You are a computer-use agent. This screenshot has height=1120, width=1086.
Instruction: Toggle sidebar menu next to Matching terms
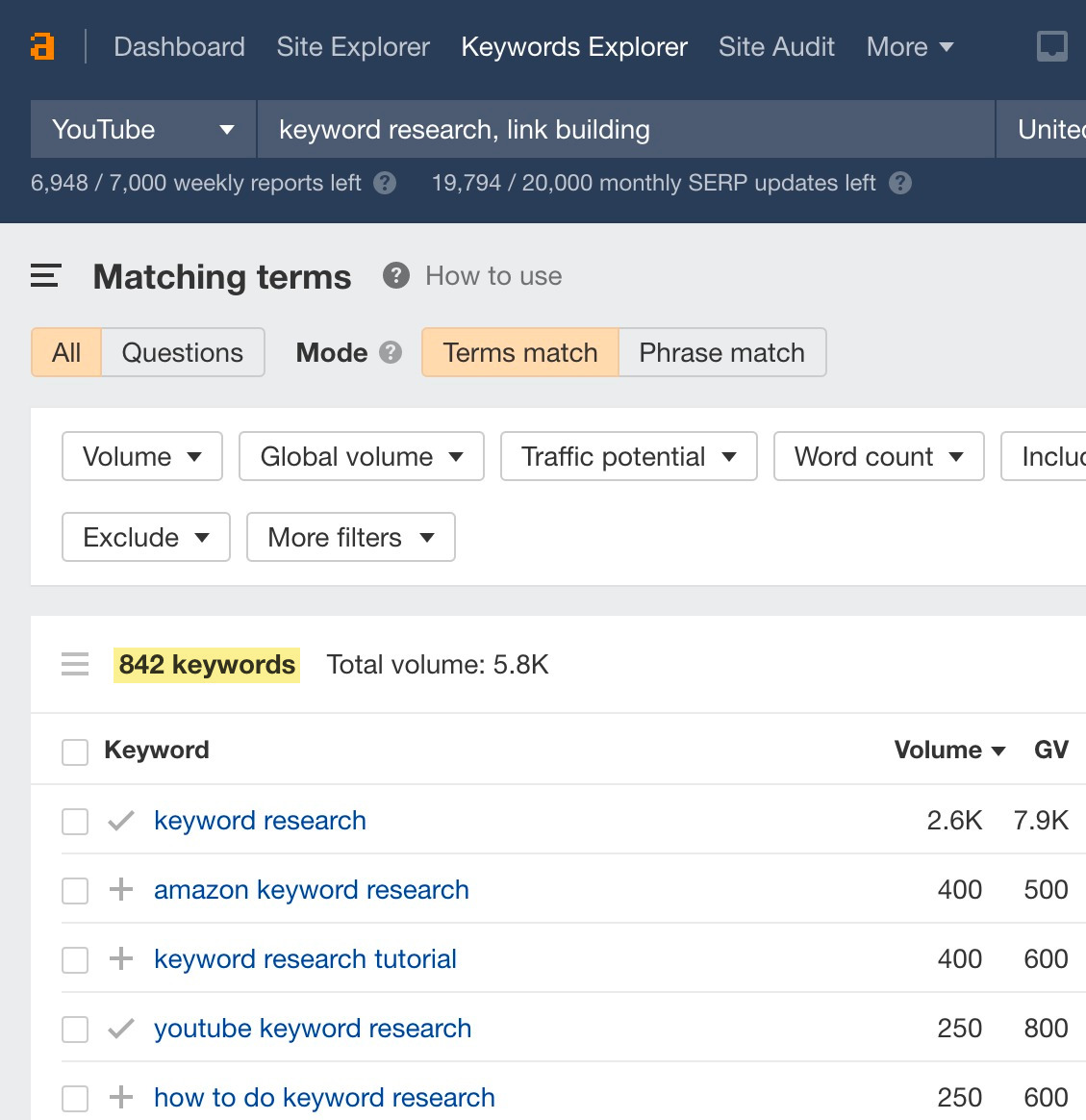[x=46, y=277]
